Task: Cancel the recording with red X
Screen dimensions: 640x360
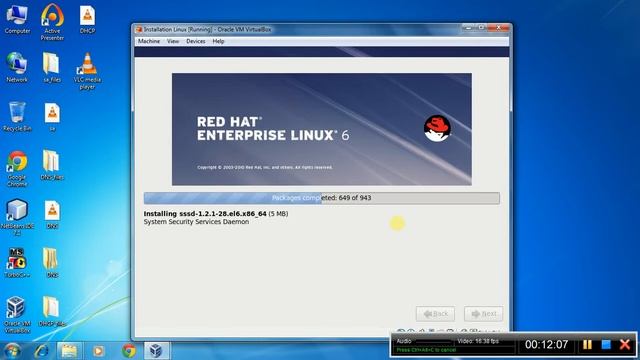Action: click(625, 344)
